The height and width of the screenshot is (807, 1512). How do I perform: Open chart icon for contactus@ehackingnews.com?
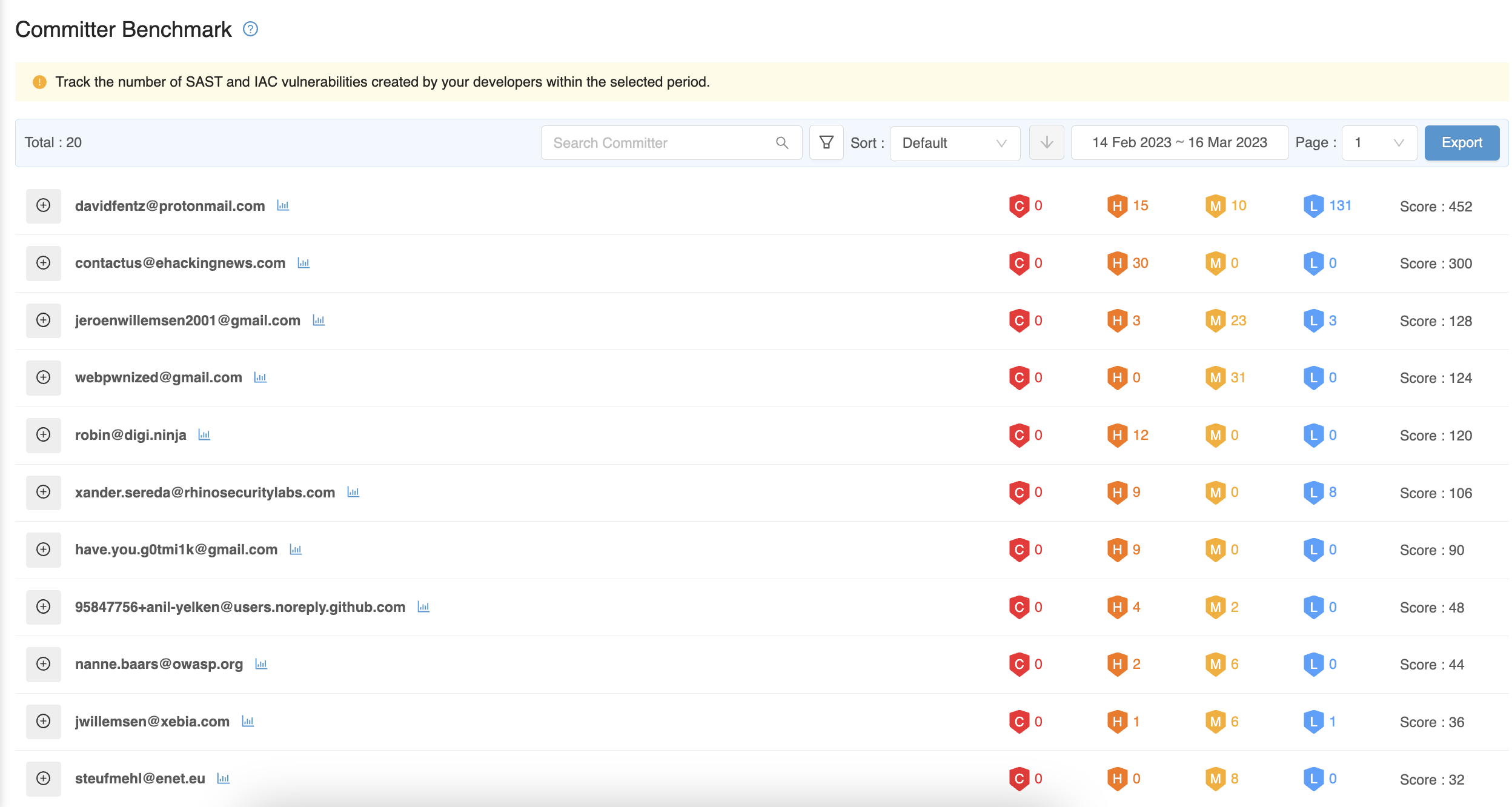303,263
